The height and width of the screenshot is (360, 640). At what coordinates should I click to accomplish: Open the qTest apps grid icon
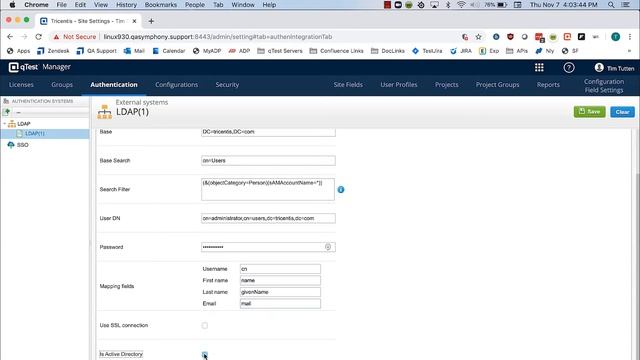(x=539, y=67)
